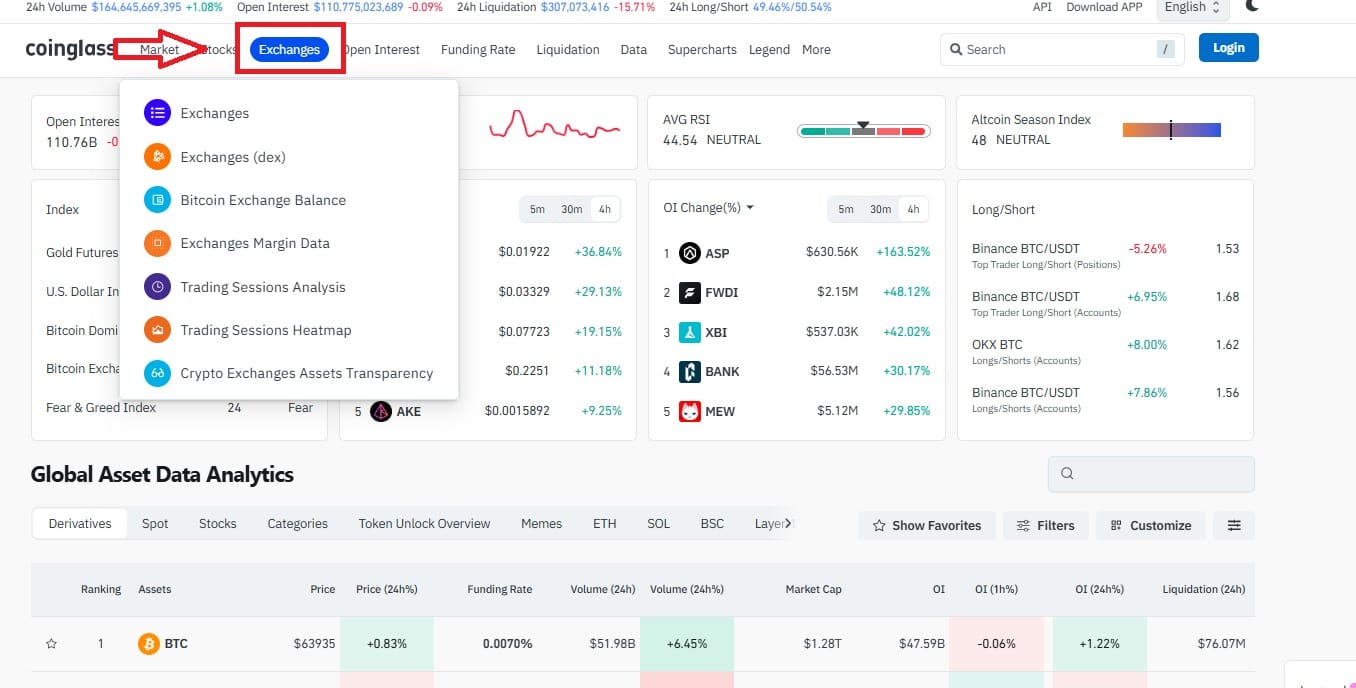
Task: Select Exchanges Margin Data icon
Action: [x=158, y=243]
